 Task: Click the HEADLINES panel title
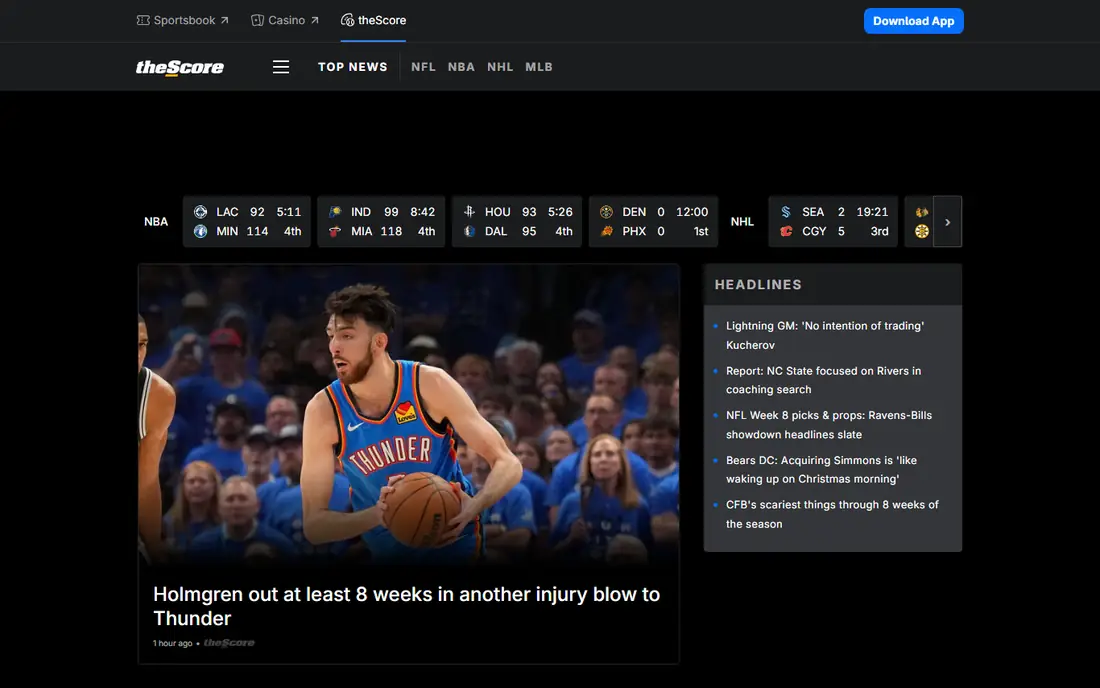pyautogui.click(x=758, y=285)
